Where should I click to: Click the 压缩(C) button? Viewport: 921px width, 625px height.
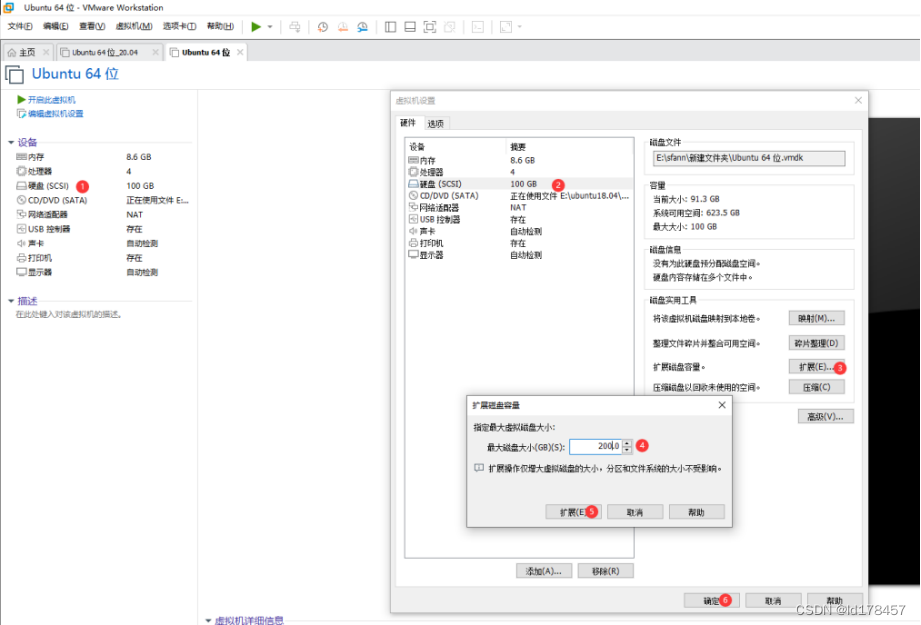816,387
